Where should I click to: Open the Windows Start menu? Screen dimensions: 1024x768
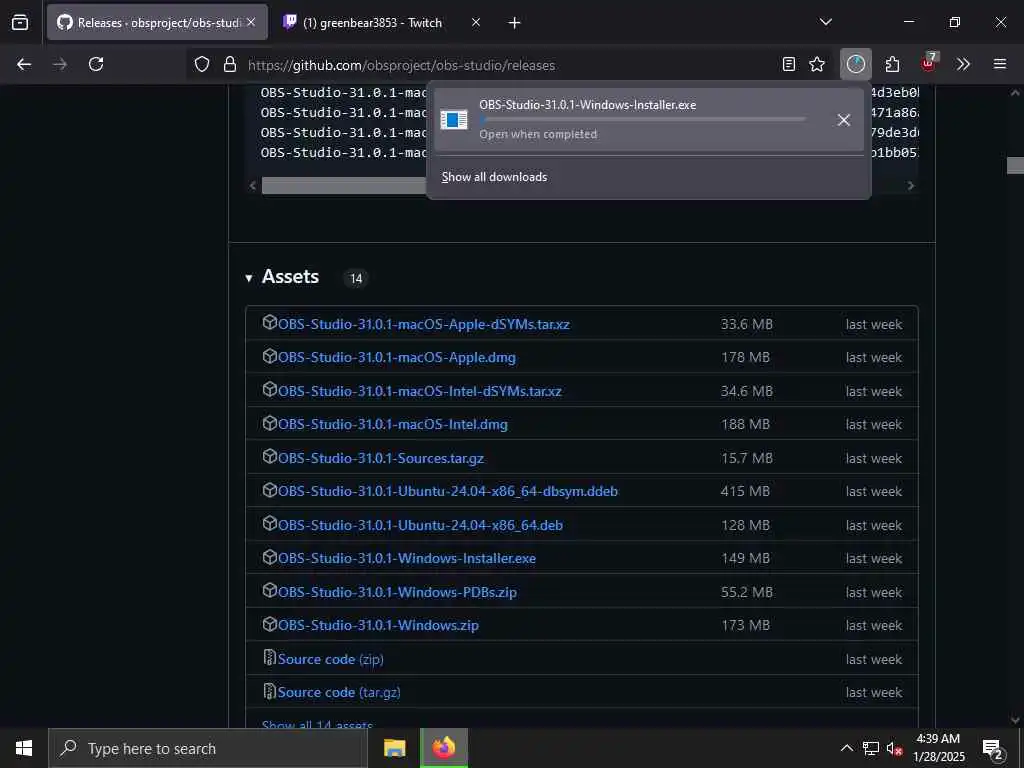click(x=24, y=748)
